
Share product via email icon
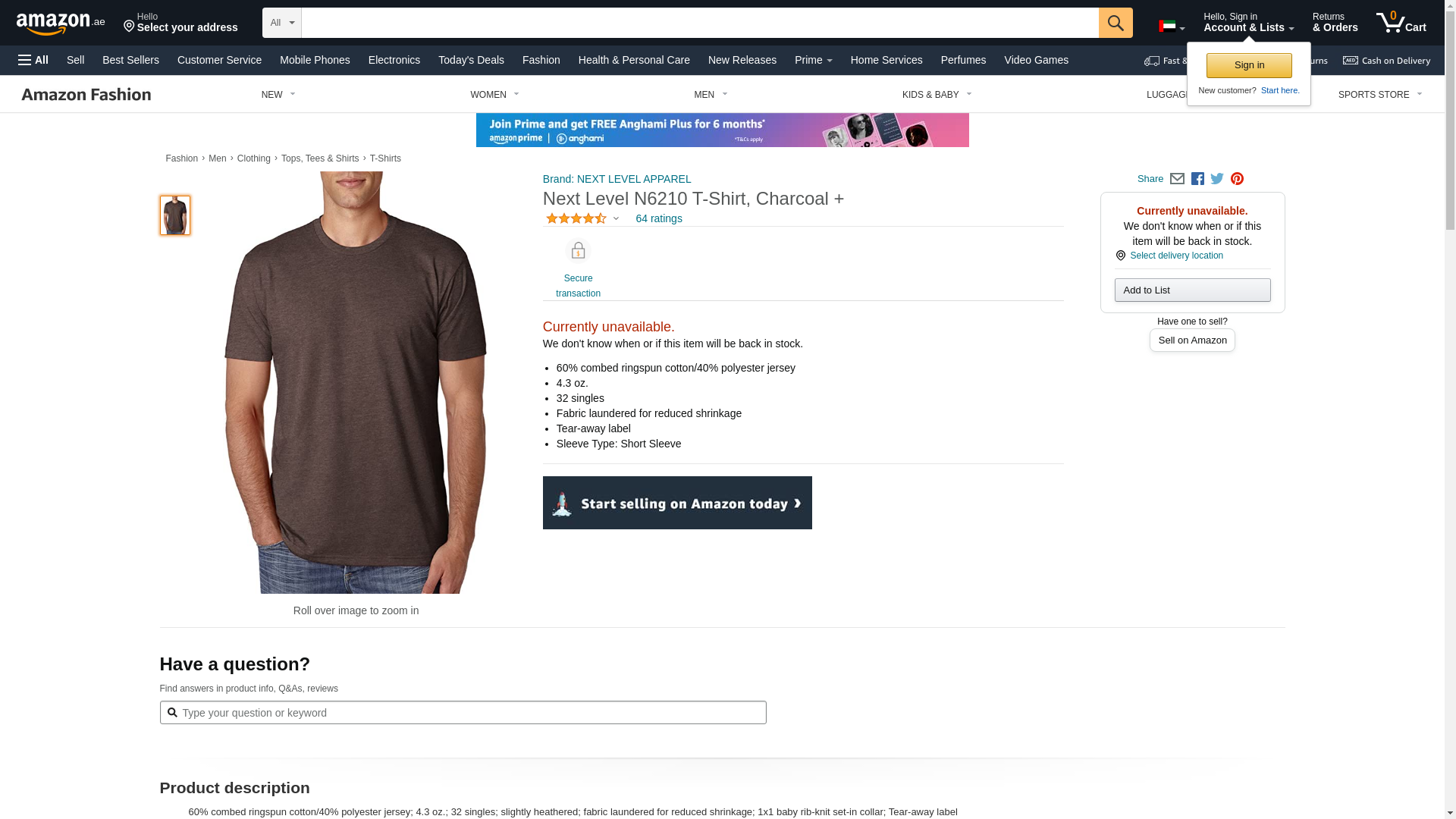click(x=1177, y=179)
